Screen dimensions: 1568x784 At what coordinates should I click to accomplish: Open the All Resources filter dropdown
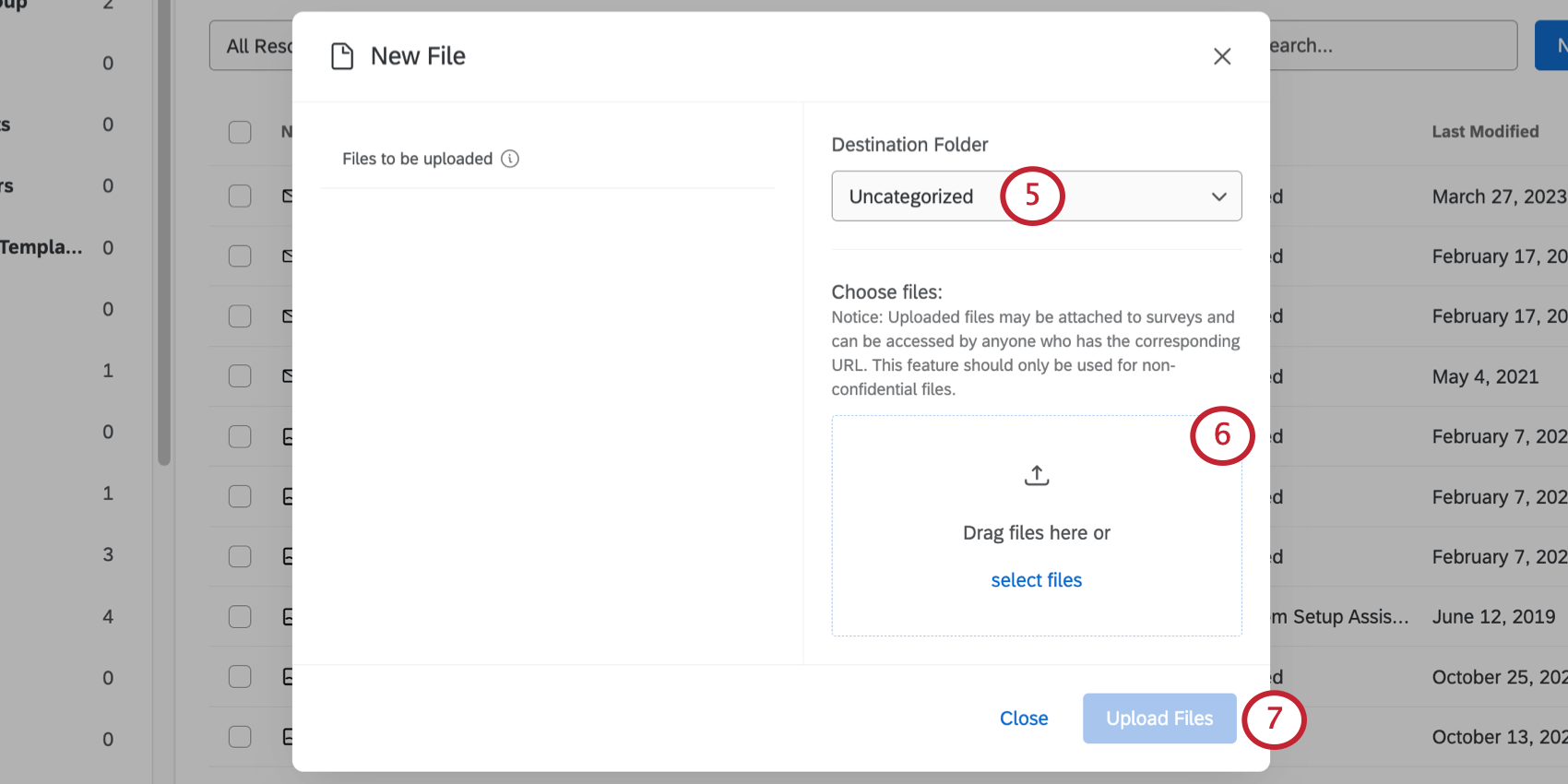tap(252, 45)
